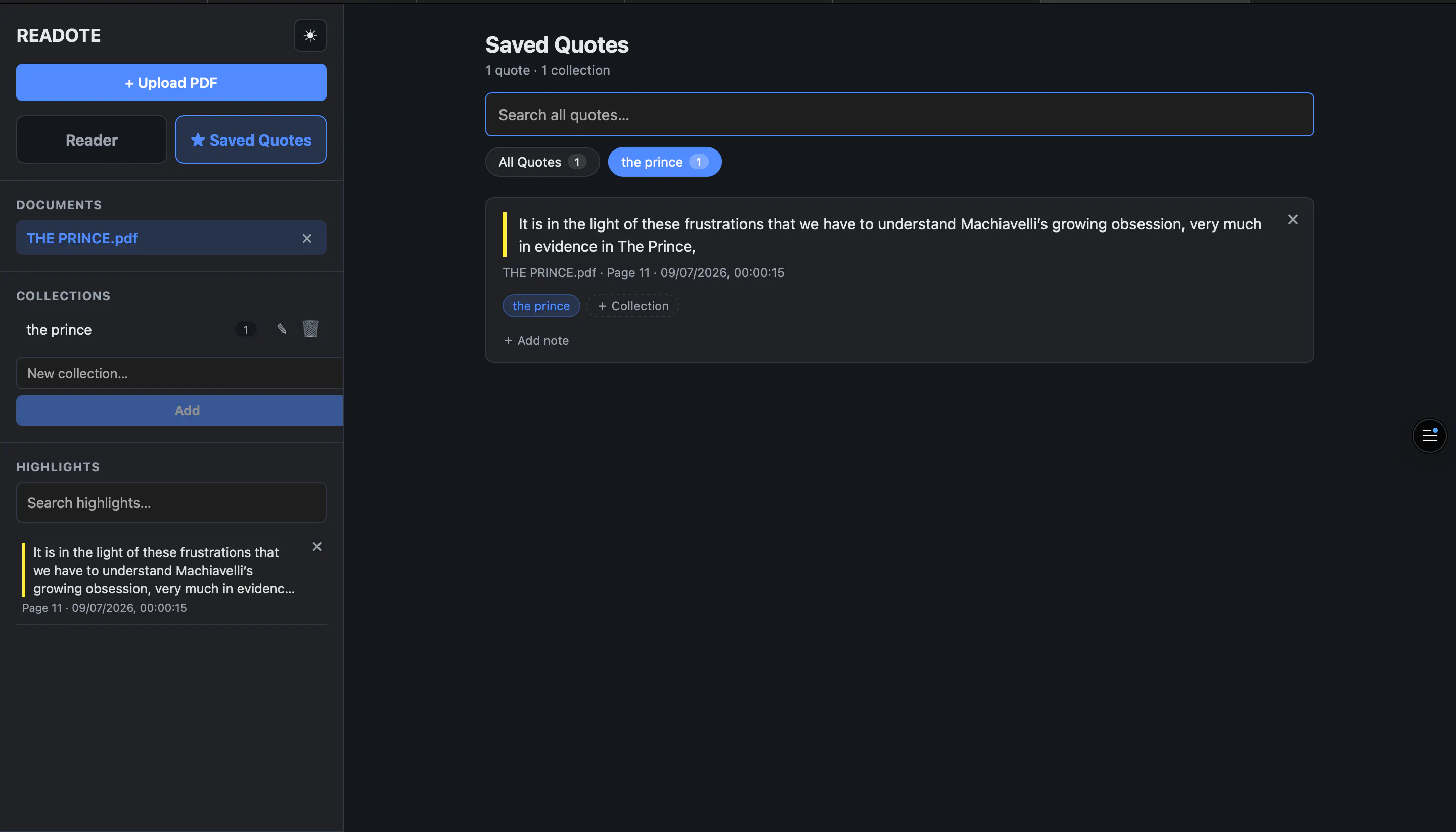
Task: Click the saved quote text in card
Action: click(x=890, y=235)
